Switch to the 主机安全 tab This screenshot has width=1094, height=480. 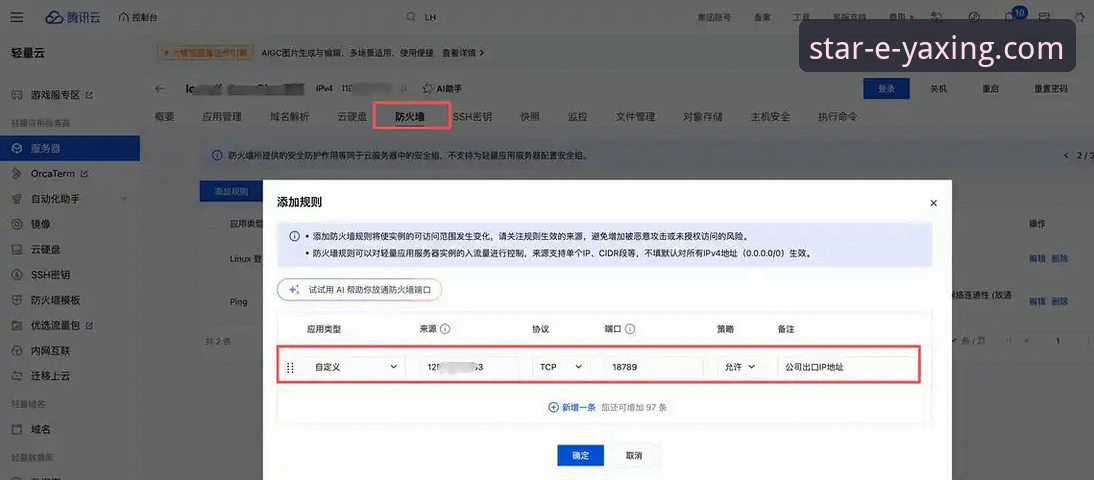point(770,117)
